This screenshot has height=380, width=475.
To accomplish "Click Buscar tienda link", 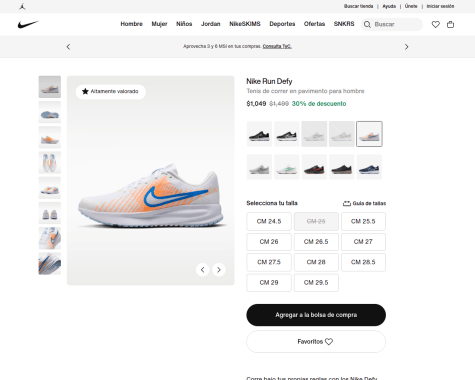I will point(358,6).
